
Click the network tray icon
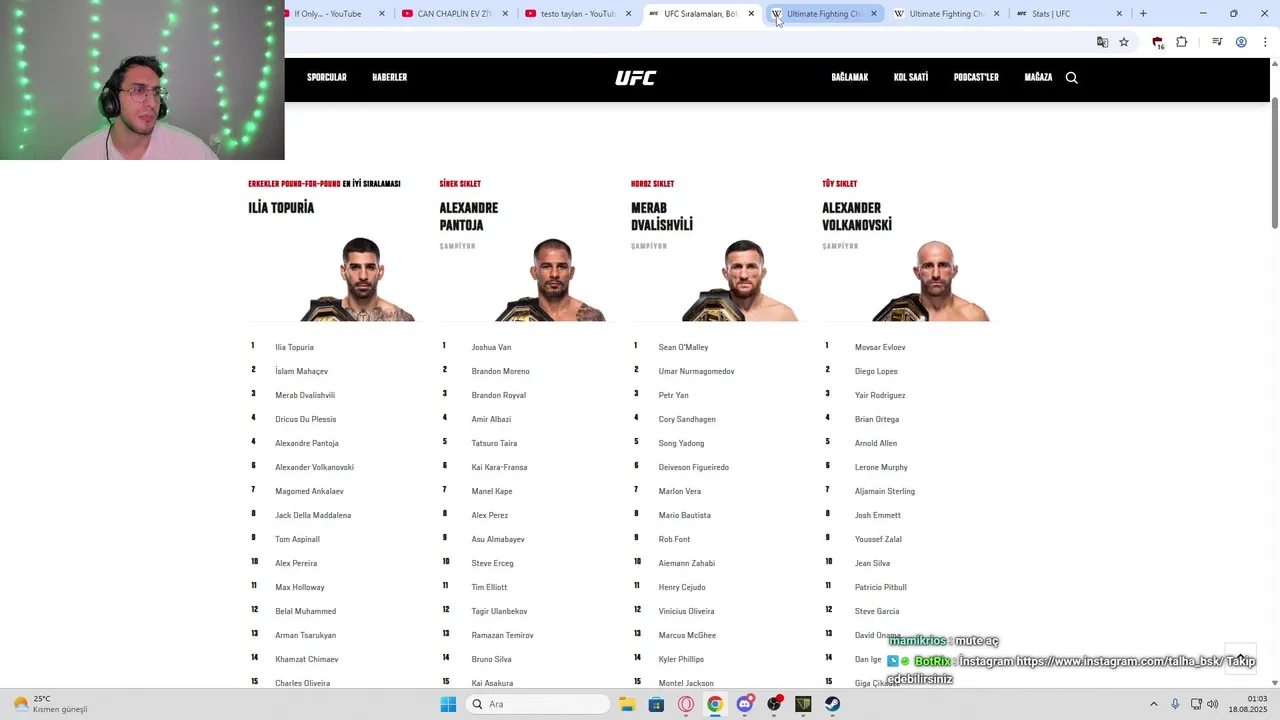(1196, 704)
